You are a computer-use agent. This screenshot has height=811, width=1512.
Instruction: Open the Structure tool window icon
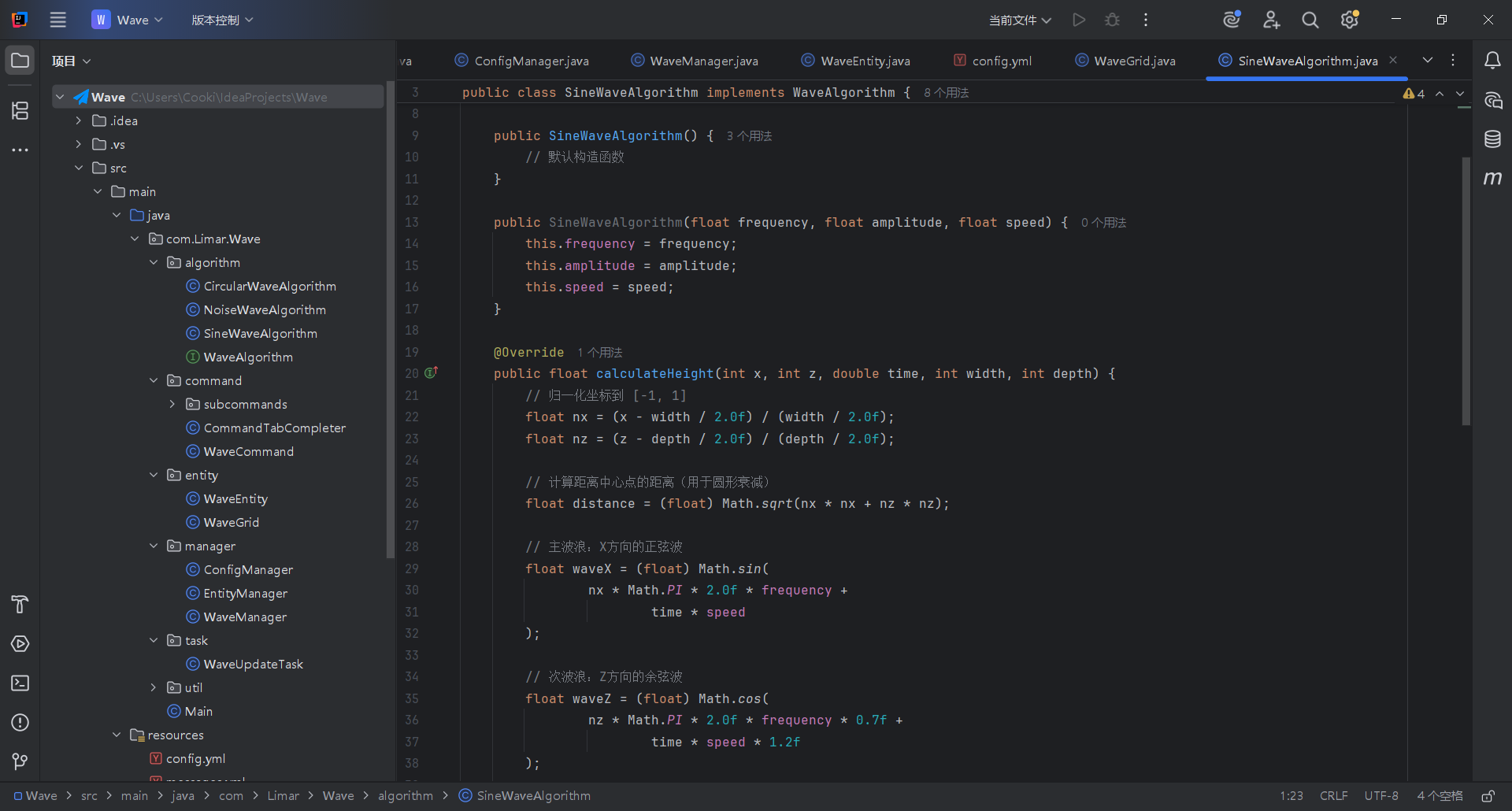(x=20, y=111)
